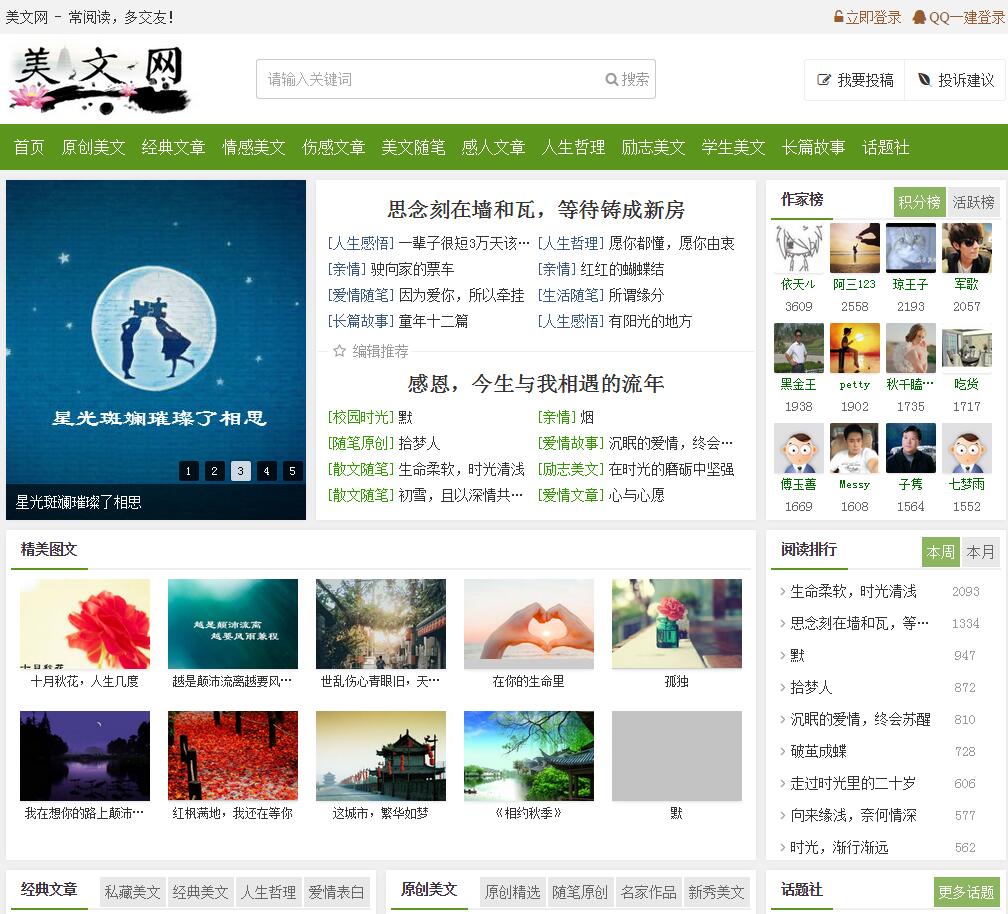This screenshot has height=914, width=1008.
Task: Show 本月 reading ranking
Action: click(x=980, y=551)
